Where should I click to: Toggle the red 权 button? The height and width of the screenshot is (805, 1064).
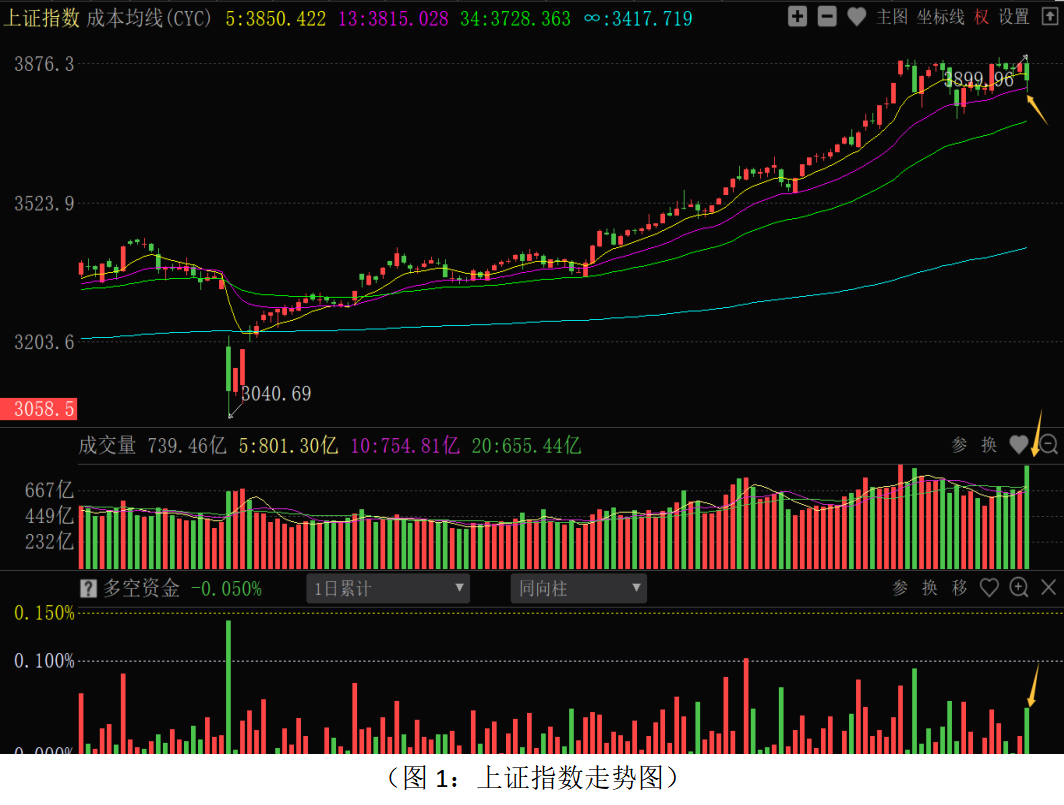(x=981, y=17)
